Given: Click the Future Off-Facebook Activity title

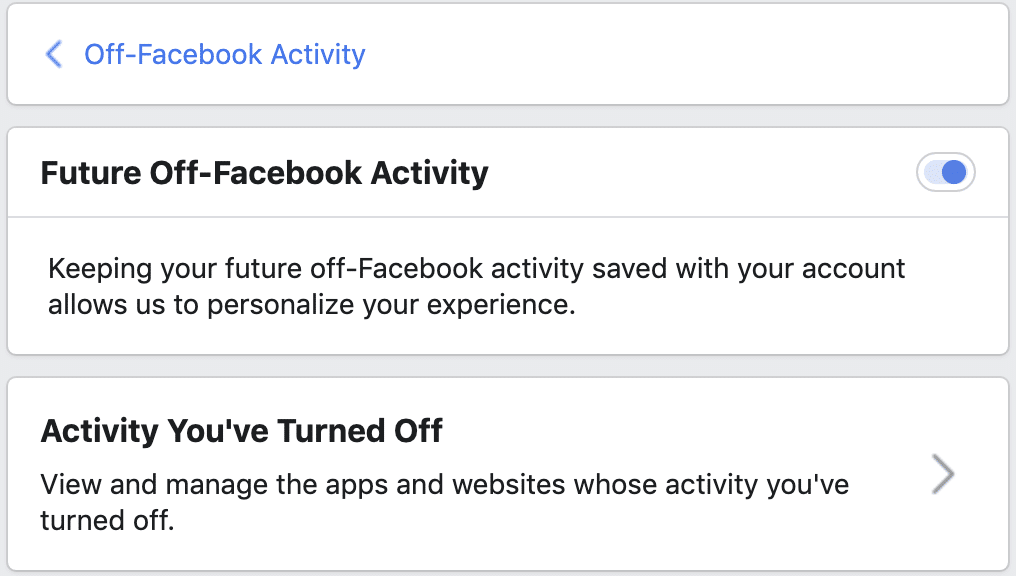Looking at the screenshot, I should click(x=264, y=173).
